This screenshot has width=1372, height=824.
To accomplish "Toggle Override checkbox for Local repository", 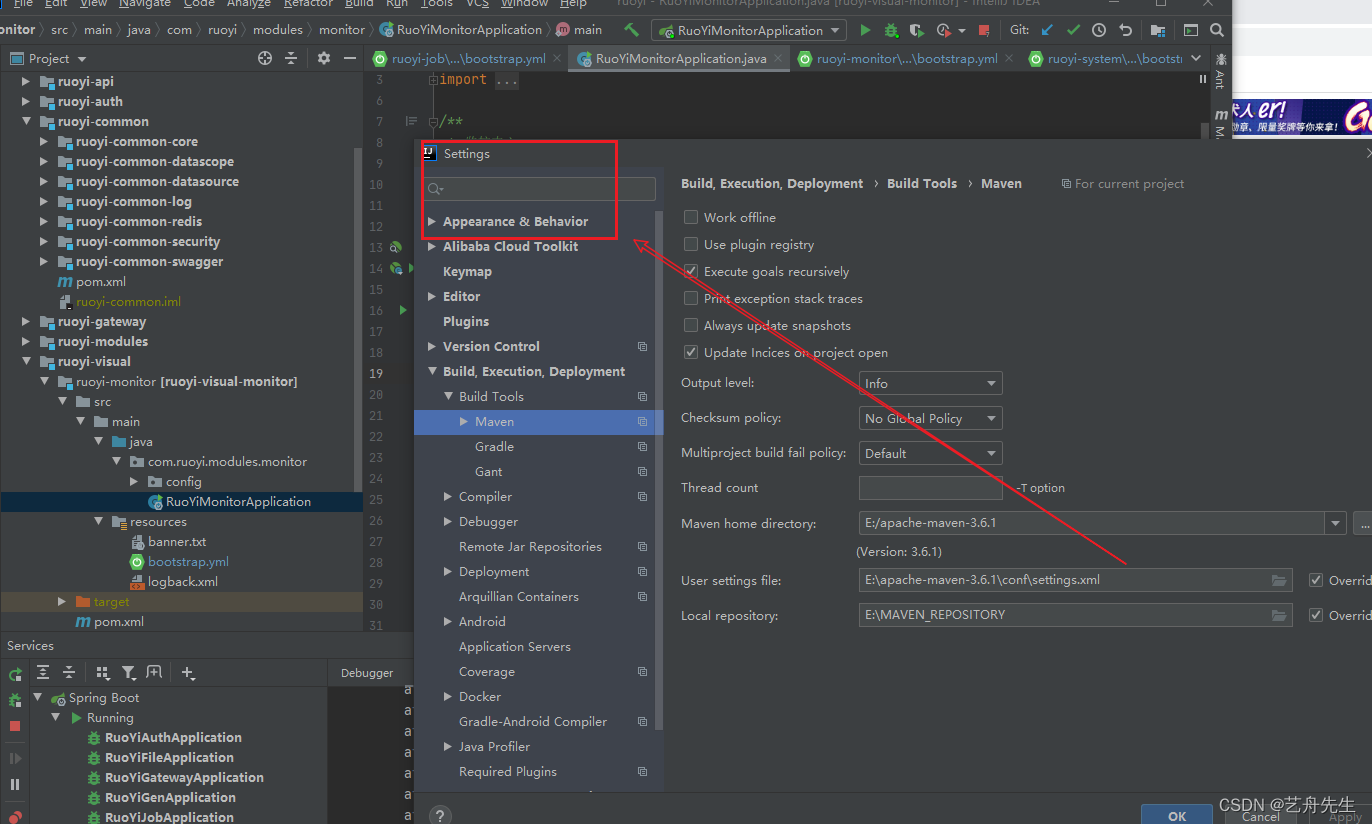I will [1316, 615].
